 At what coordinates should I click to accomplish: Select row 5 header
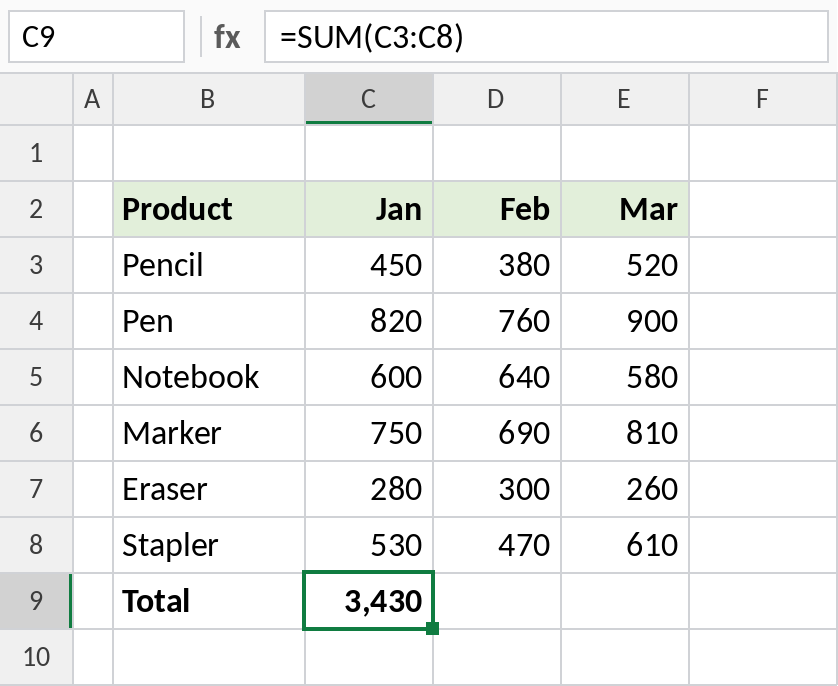(36, 377)
